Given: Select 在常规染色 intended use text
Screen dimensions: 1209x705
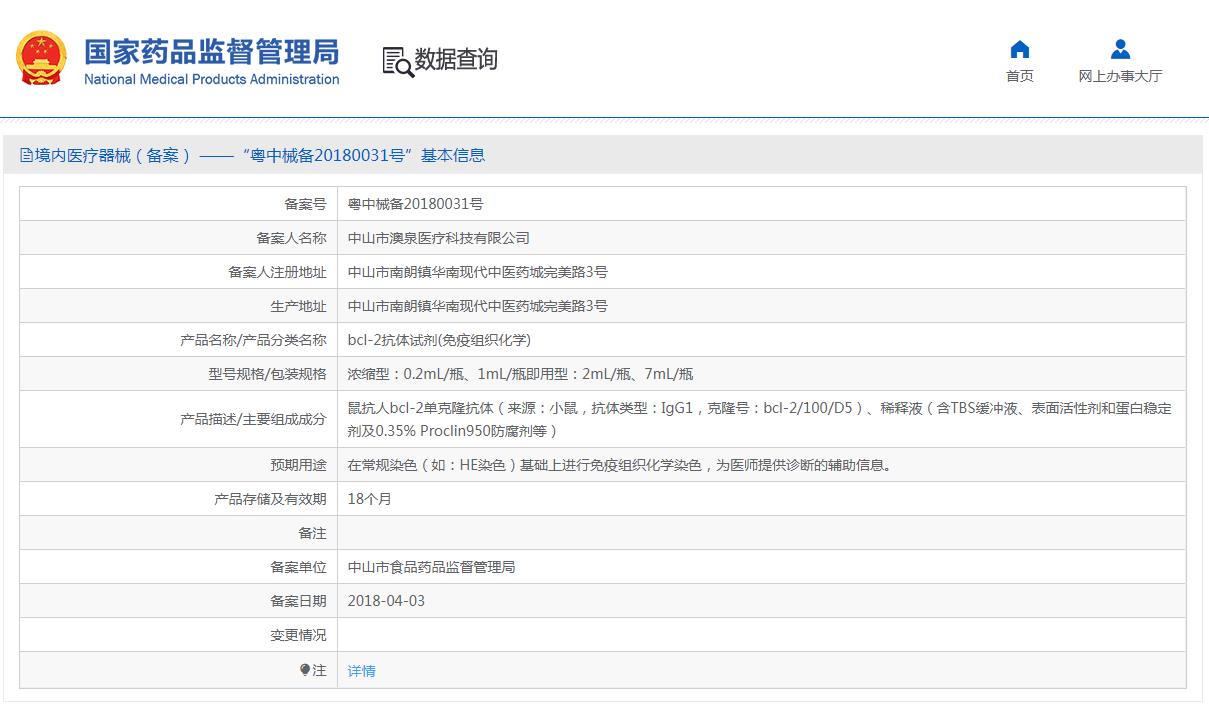Looking at the screenshot, I should point(620,465).
